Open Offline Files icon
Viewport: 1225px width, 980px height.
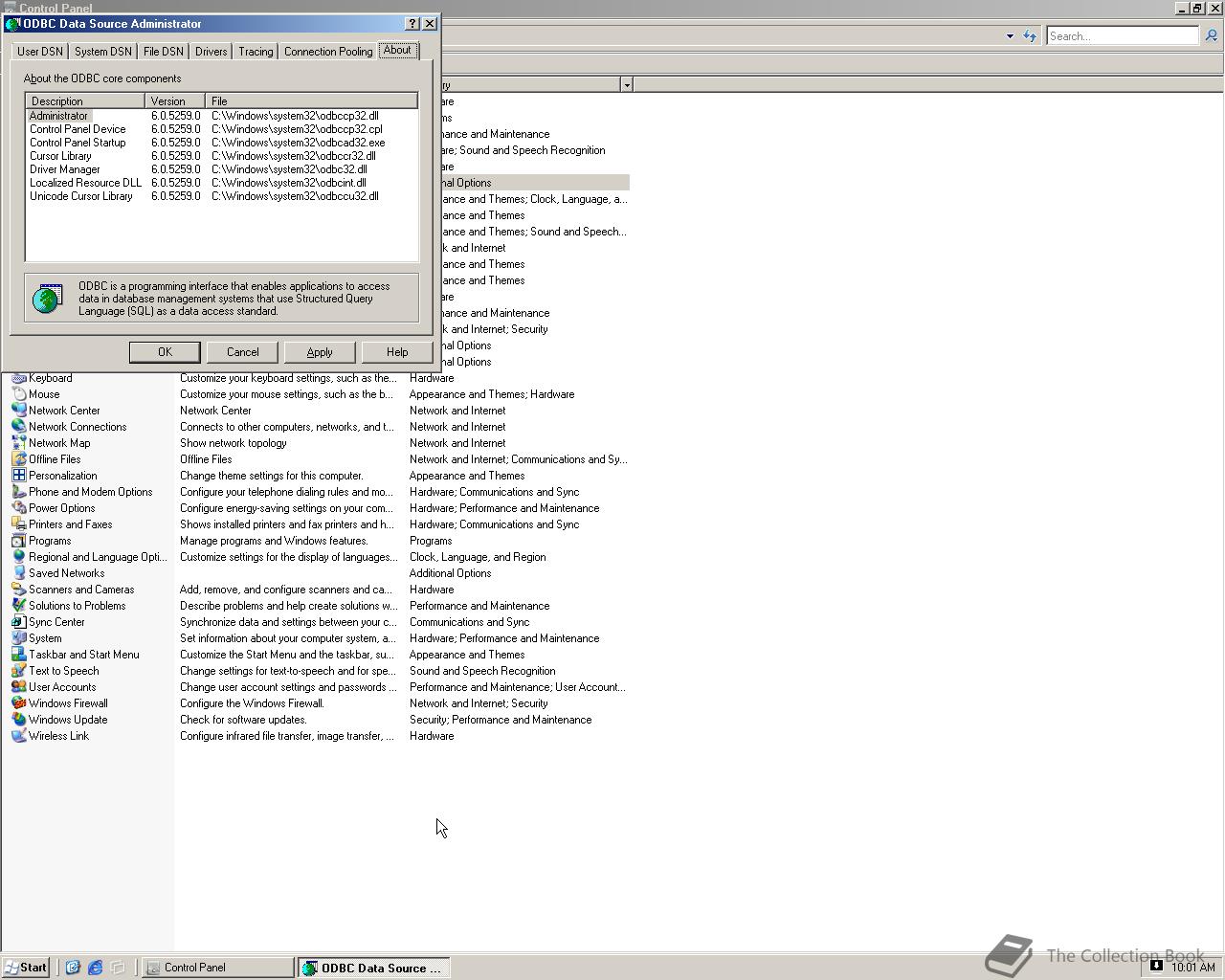point(18,459)
